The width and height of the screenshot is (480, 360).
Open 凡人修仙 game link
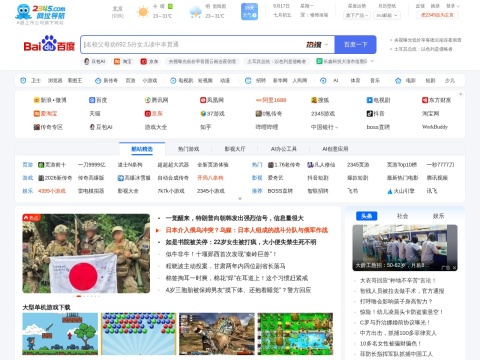tap(321, 165)
